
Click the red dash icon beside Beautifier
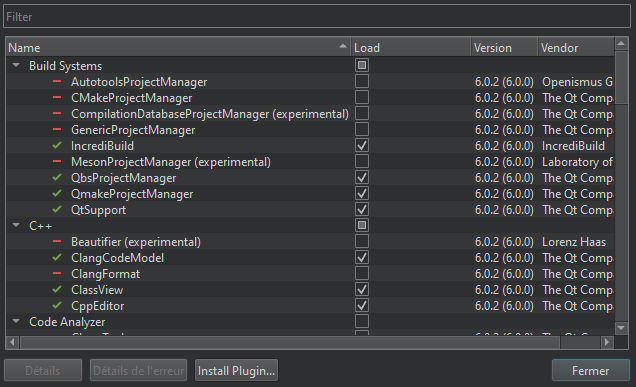57,241
